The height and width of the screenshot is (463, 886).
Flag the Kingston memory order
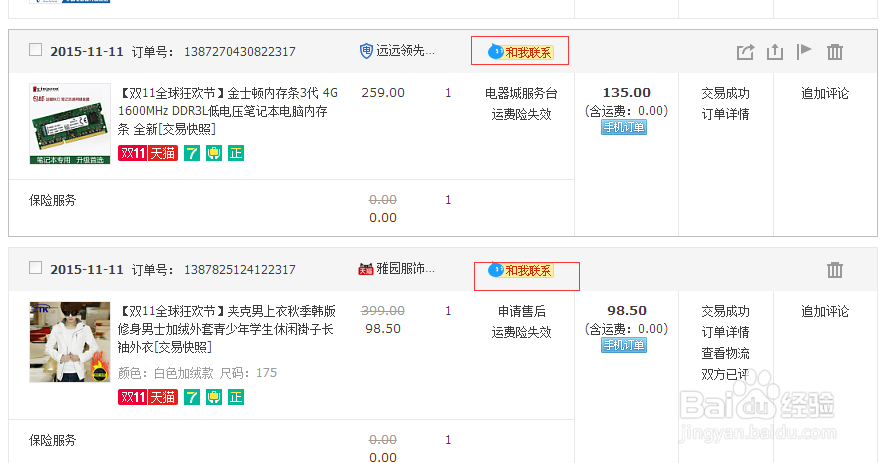(804, 52)
